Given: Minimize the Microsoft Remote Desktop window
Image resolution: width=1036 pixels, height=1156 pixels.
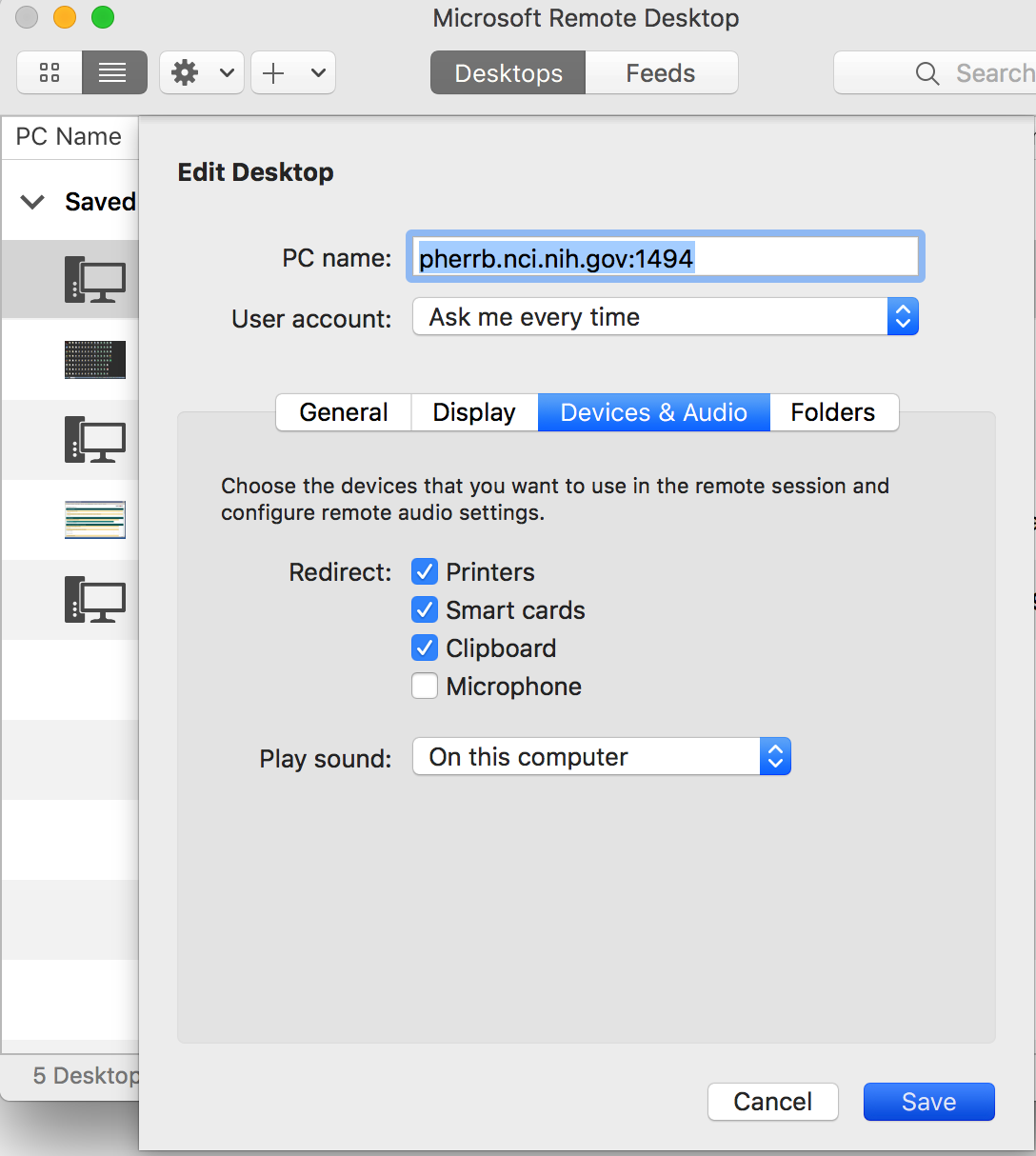Looking at the screenshot, I should 65,17.
